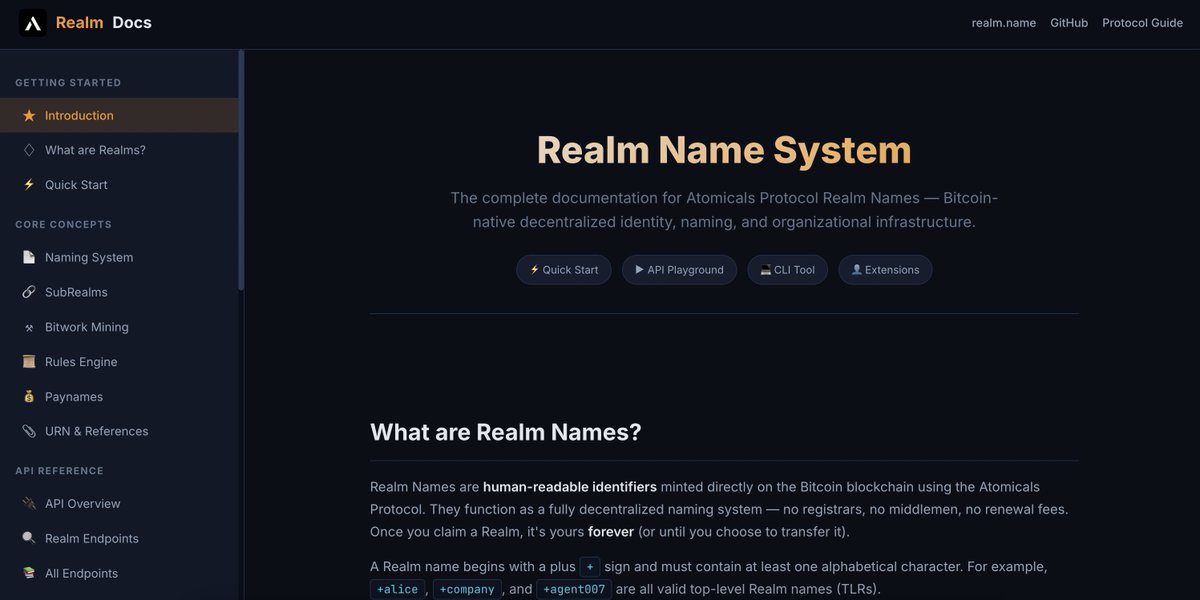The height and width of the screenshot is (600, 1200).
Task: Switch to the Introduction page
Action: click(79, 115)
